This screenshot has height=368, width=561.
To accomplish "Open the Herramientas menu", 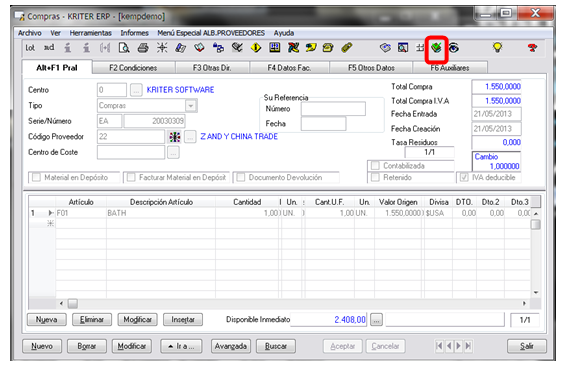I will (91, 33).
